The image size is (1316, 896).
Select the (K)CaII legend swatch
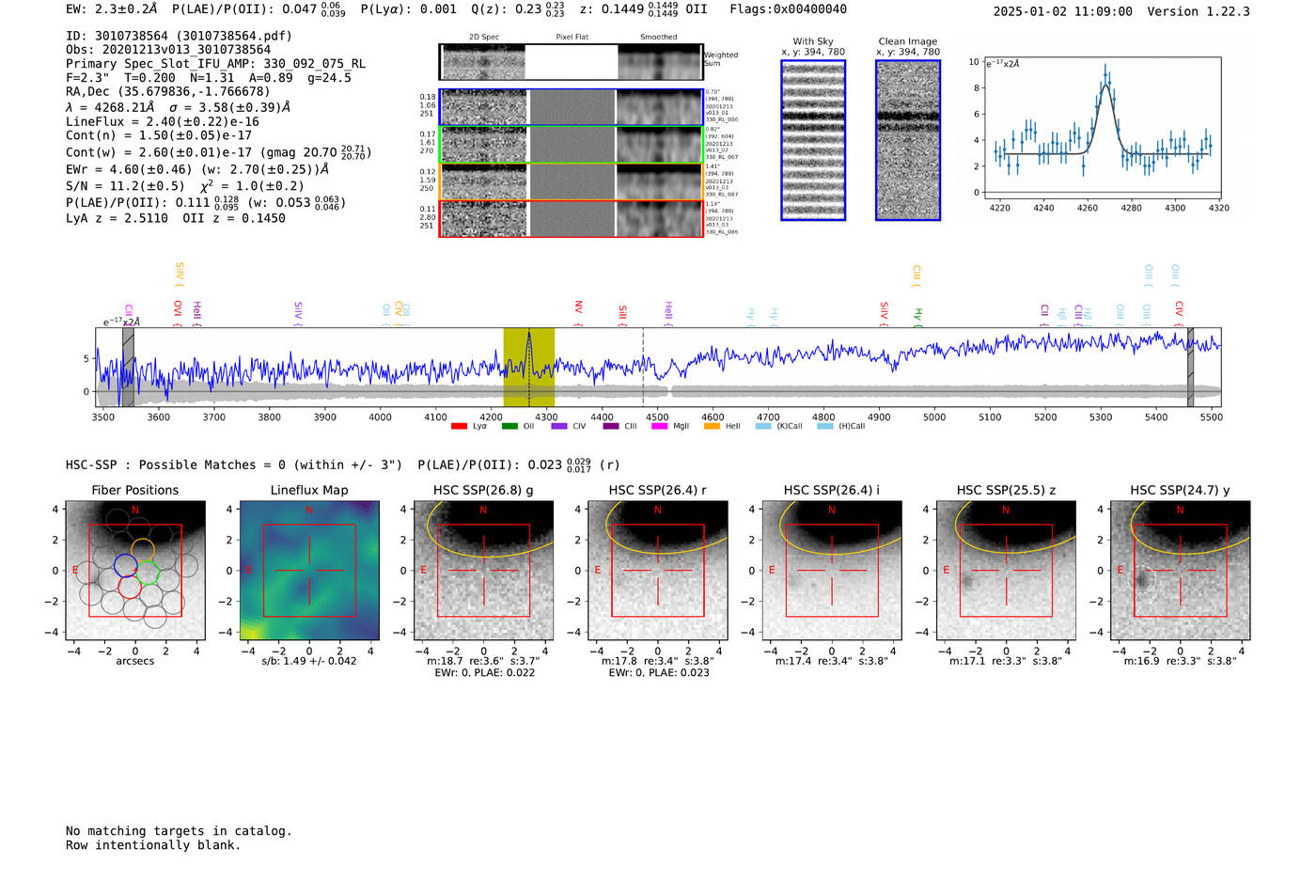(763, 426)
